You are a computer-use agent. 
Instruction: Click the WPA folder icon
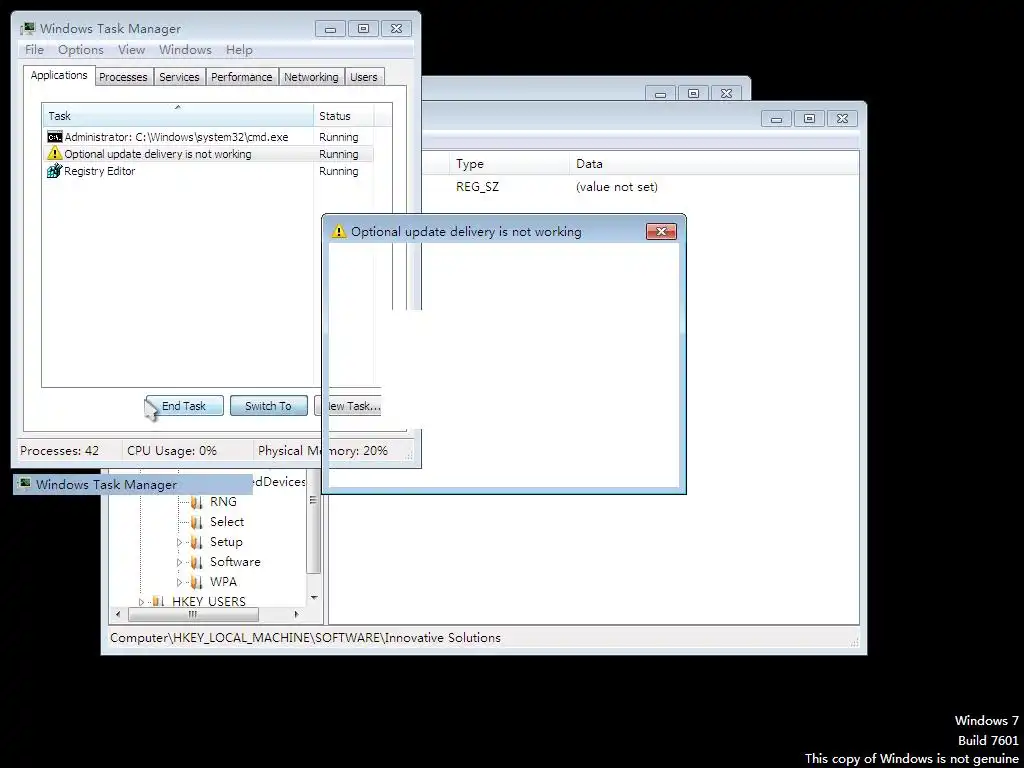(197, 582)
